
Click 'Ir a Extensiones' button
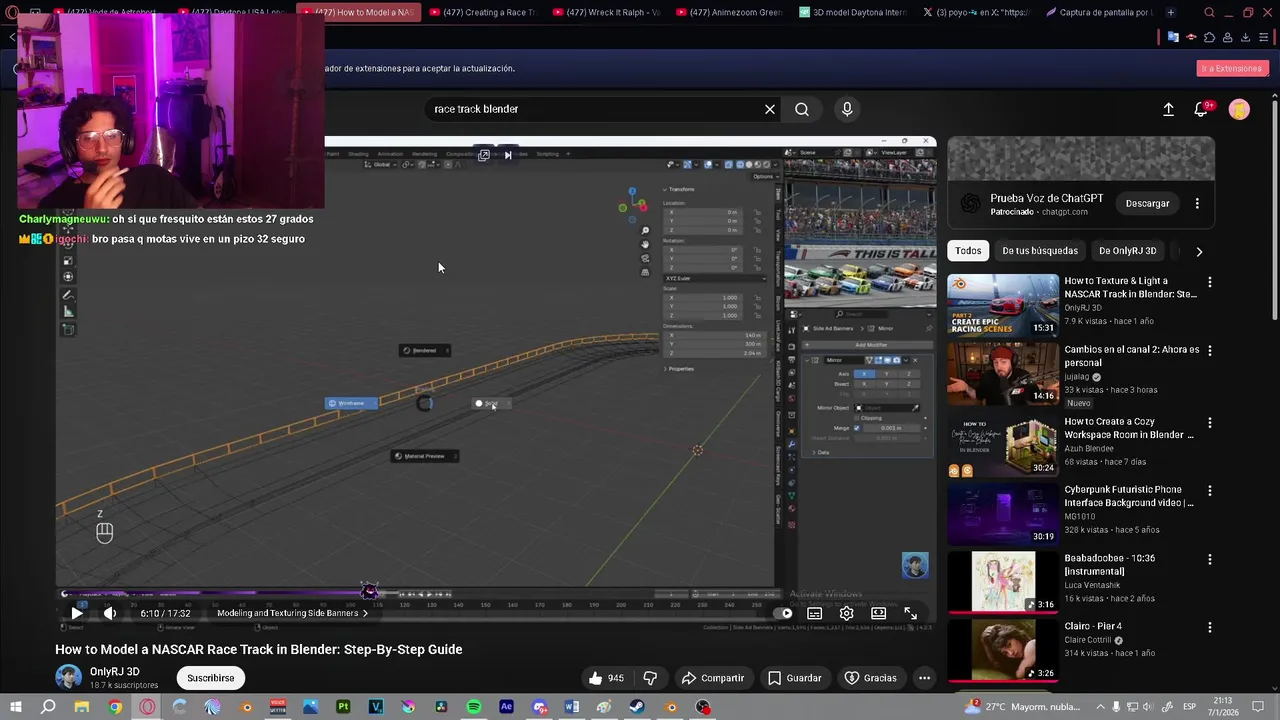pos(1232,68)
